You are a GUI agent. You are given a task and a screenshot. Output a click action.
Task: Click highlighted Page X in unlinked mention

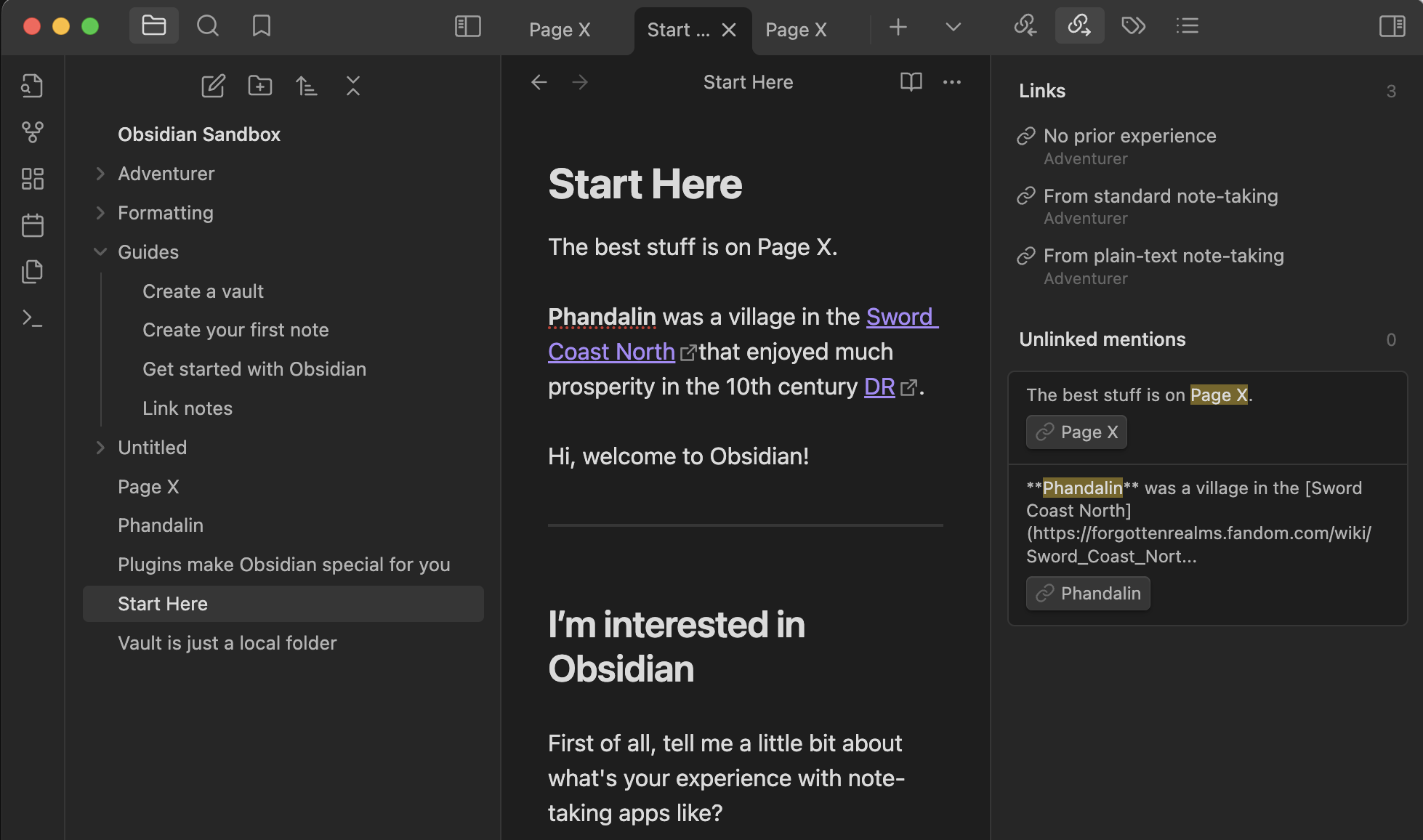point(1219,395)
